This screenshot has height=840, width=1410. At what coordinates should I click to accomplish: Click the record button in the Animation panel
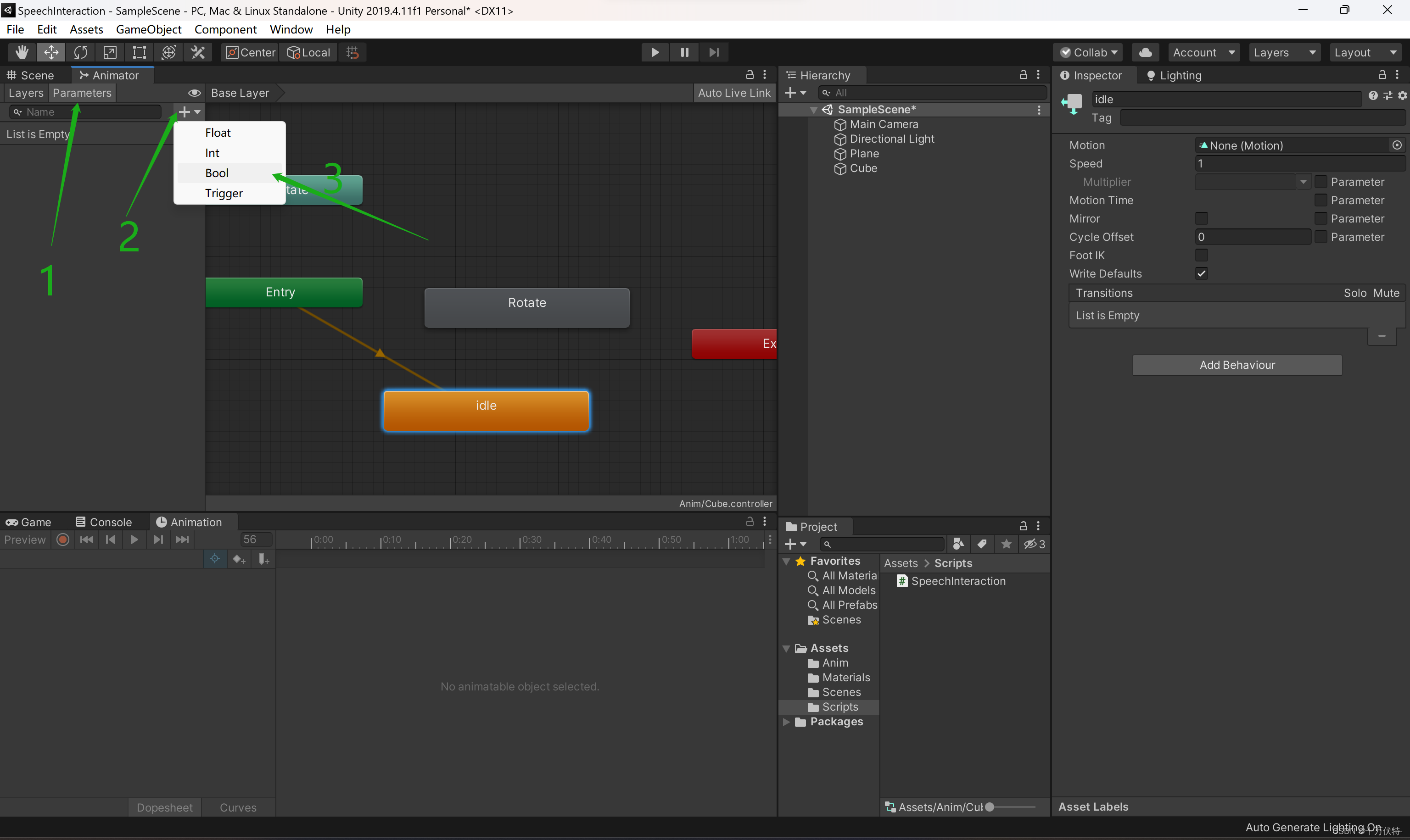pyautogui.click(x=62, y=540)
